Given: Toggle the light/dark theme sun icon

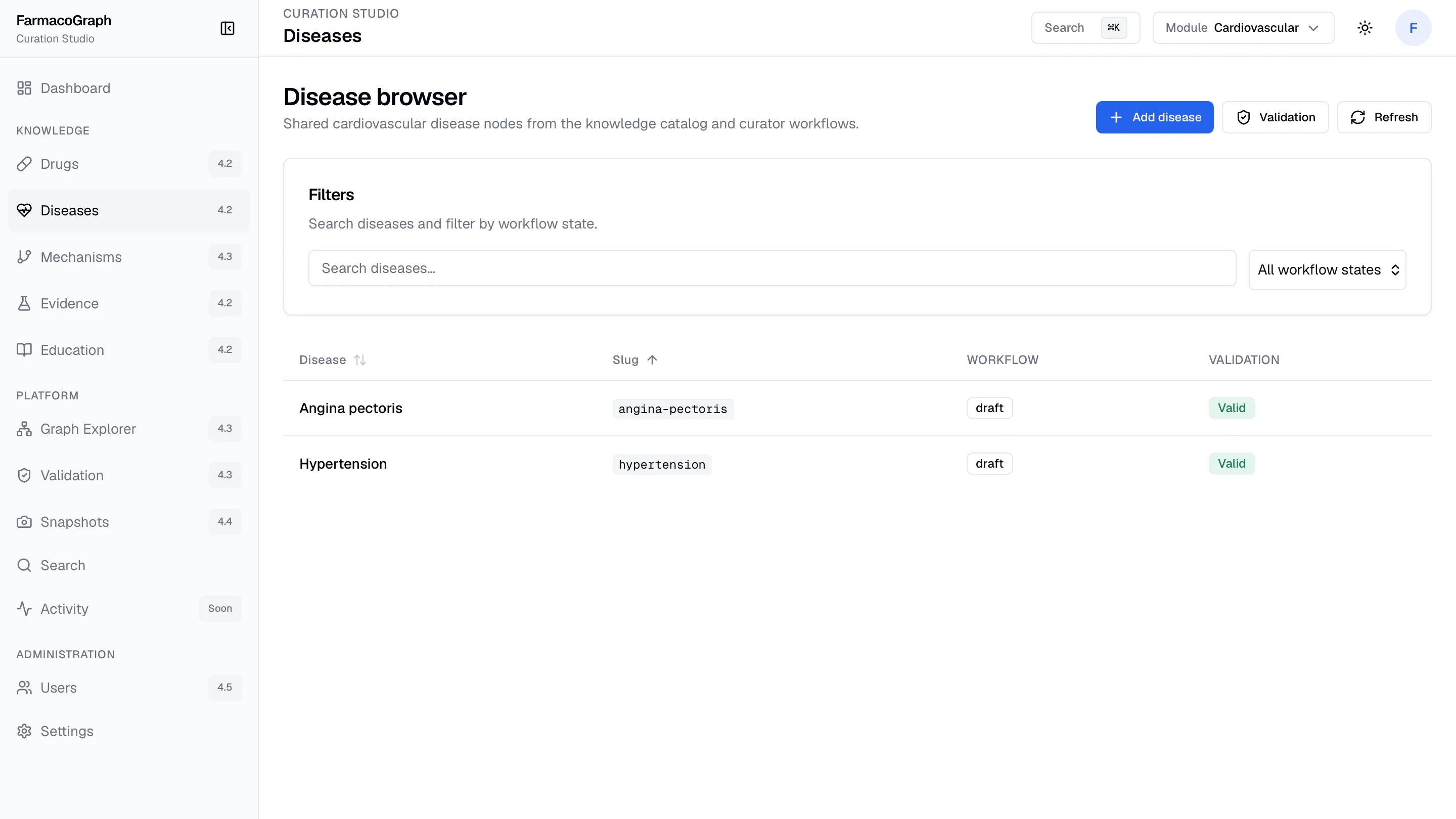Looking at the screenshot, I should click(1365, 28).
